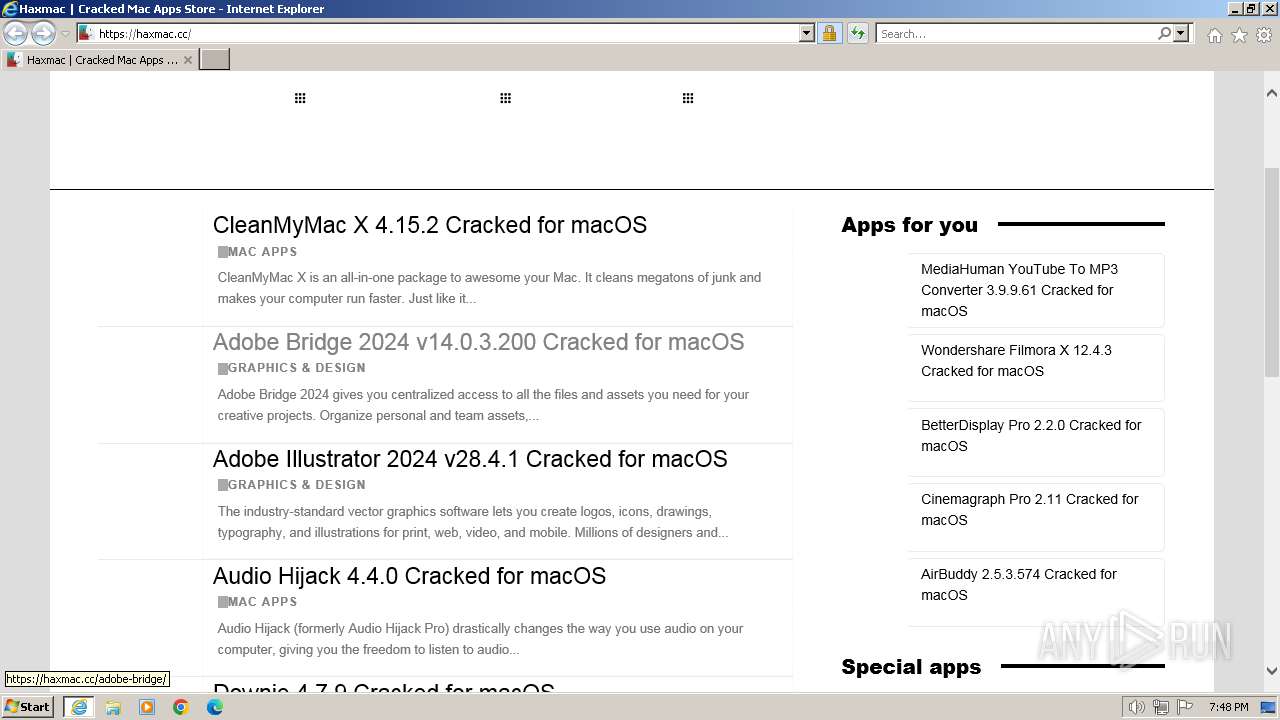Click Adobe Bridge description text
Viewport: 1280px width, 720px height.
[483, 405]
